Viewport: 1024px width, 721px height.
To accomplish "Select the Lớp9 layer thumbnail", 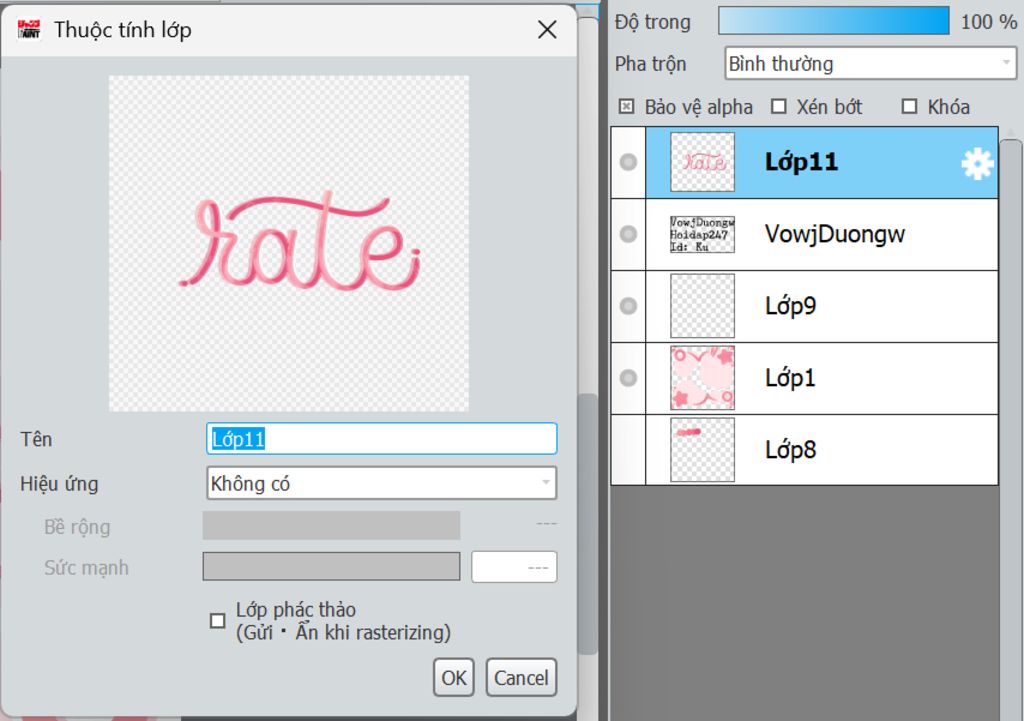I will click(x=703, y=306).
